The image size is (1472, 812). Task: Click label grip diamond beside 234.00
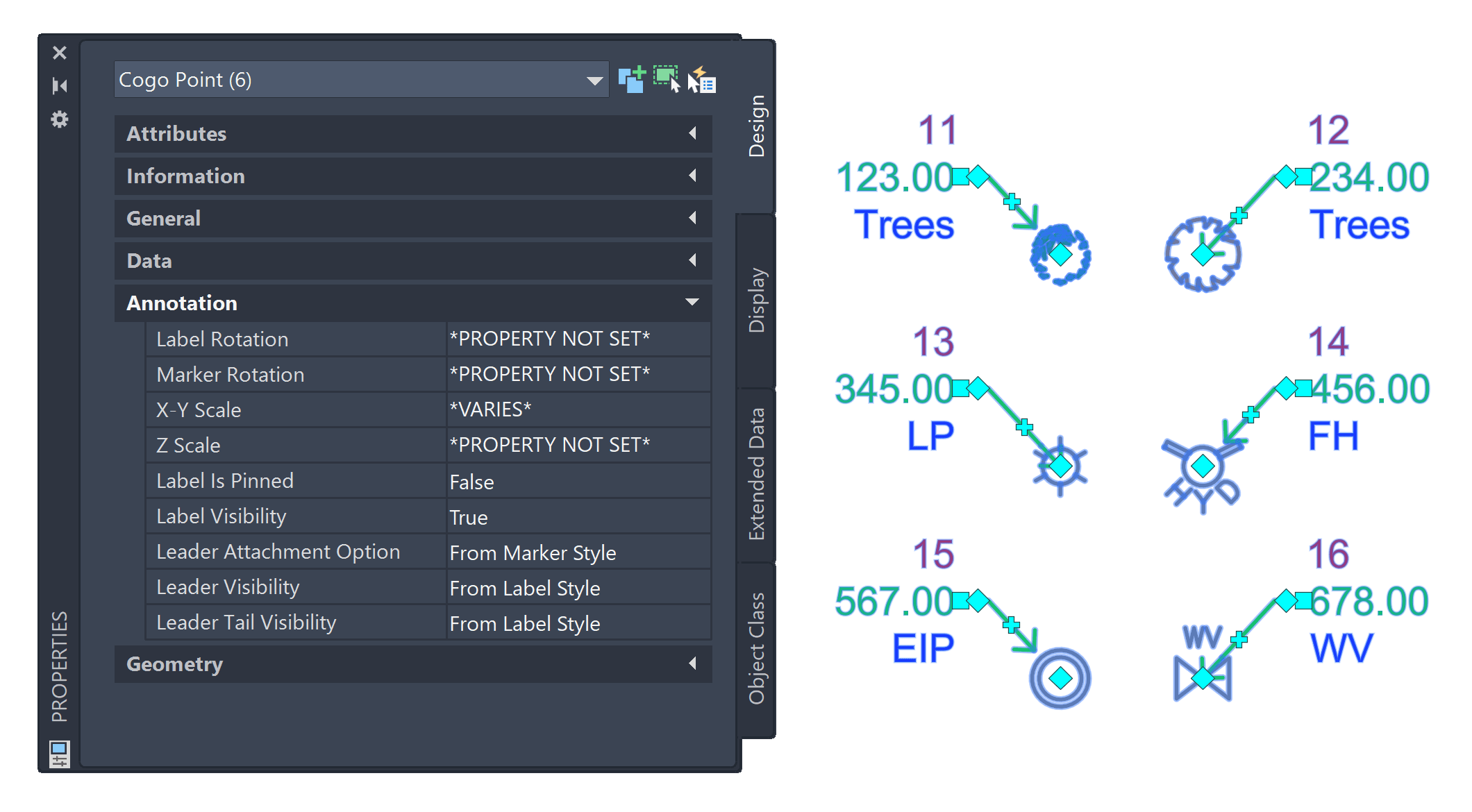pyautogui.click(x=1286, y=176)
